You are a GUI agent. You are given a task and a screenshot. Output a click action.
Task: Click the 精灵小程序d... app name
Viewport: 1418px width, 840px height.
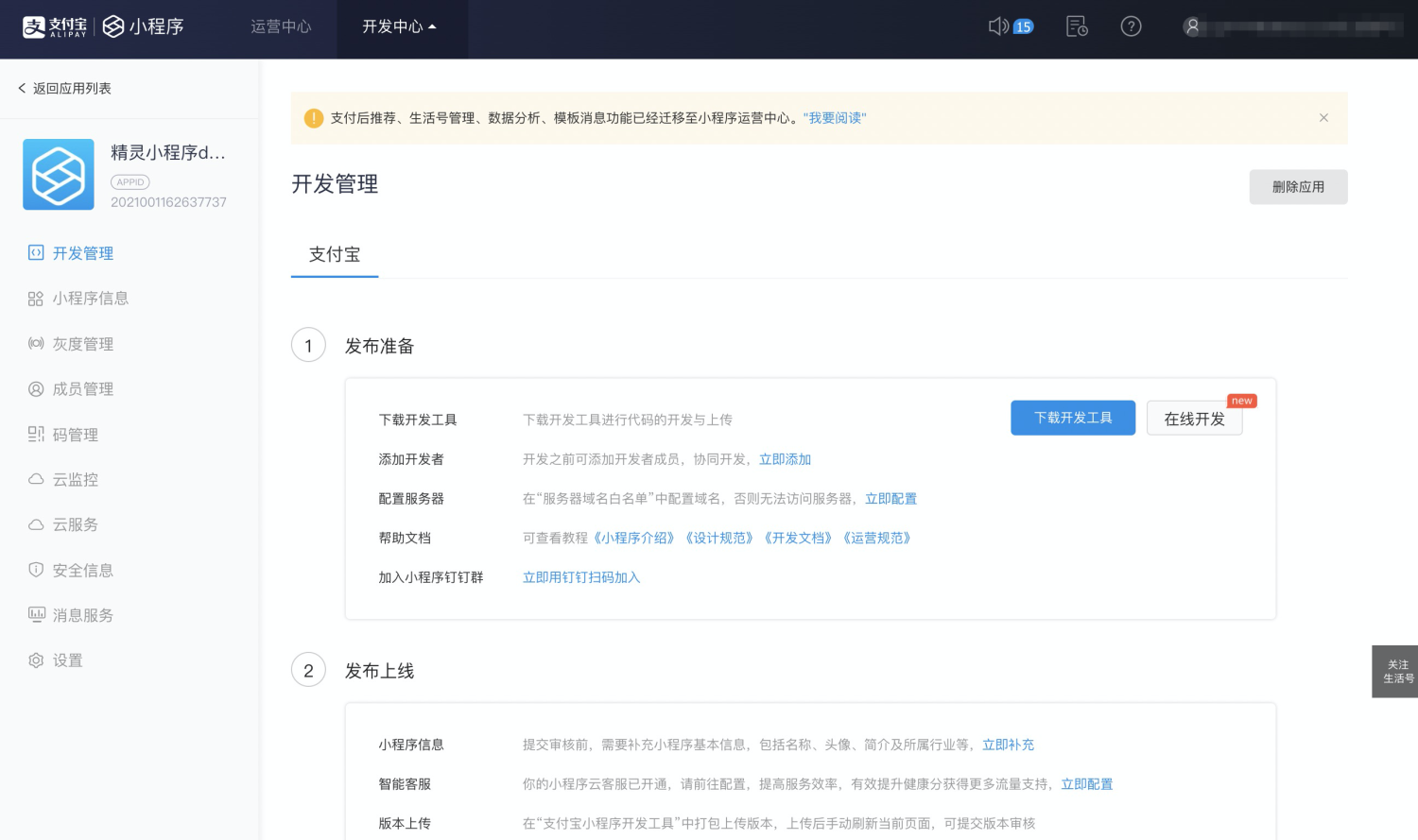pyautogui.click(x=168, y=152)
